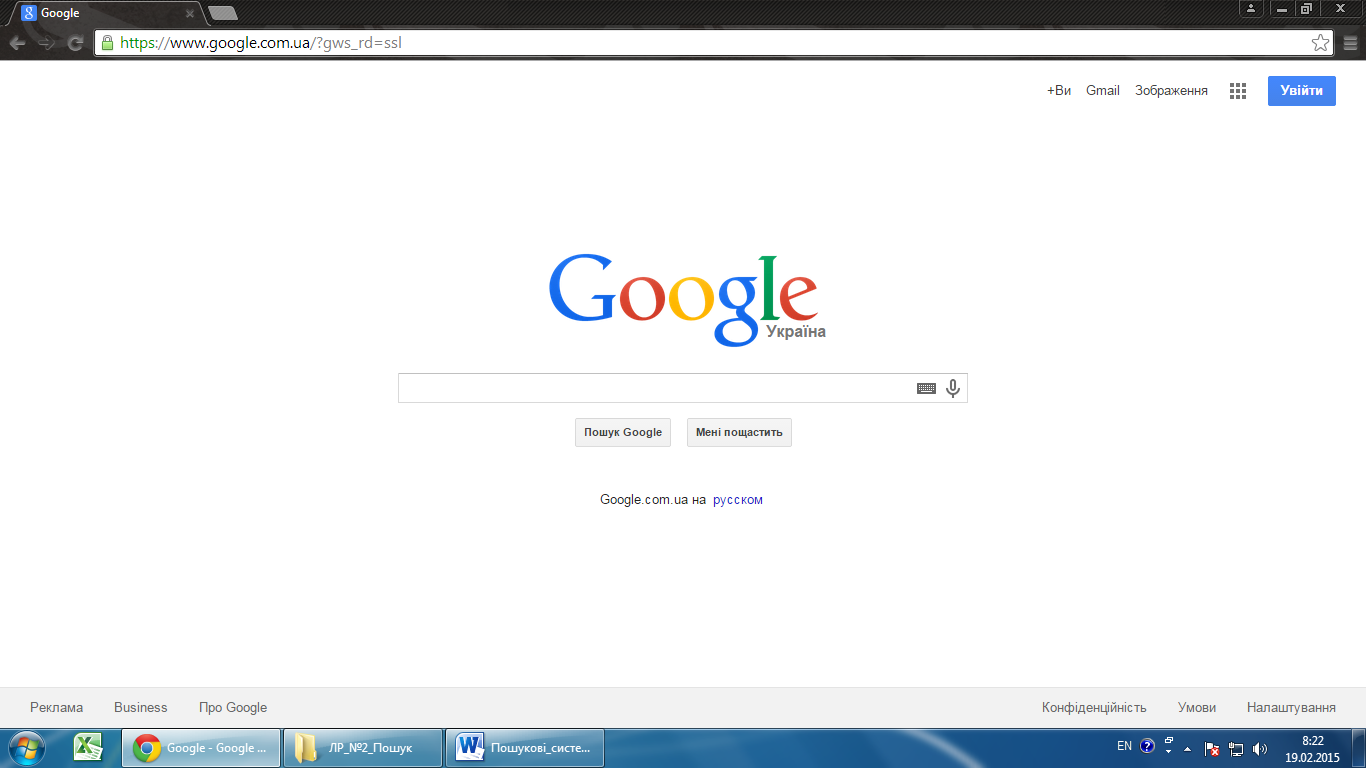Select the Google browser tab

(107, 13)
